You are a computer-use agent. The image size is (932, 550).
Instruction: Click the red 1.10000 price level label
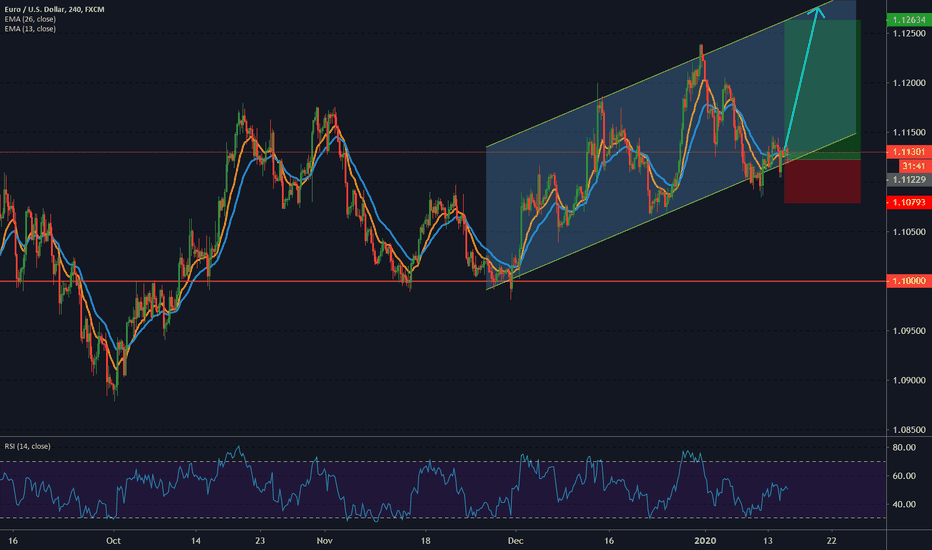coord(906,282)
